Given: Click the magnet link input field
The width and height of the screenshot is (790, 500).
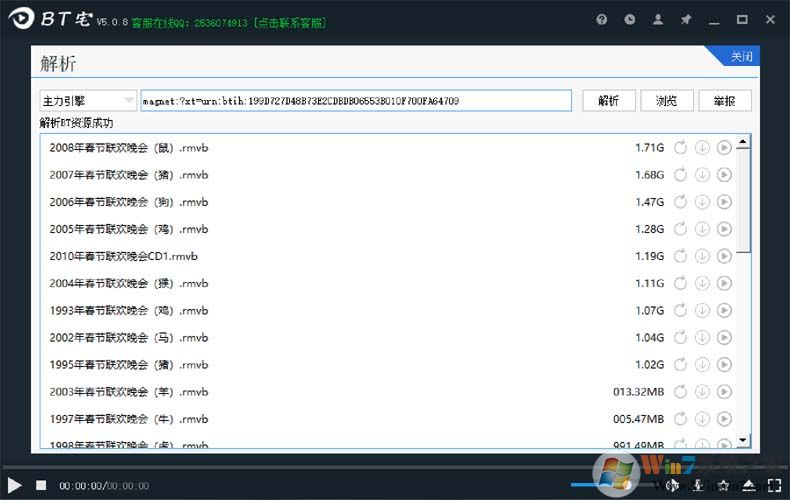Looking at the screenshot, I should 356,101.
